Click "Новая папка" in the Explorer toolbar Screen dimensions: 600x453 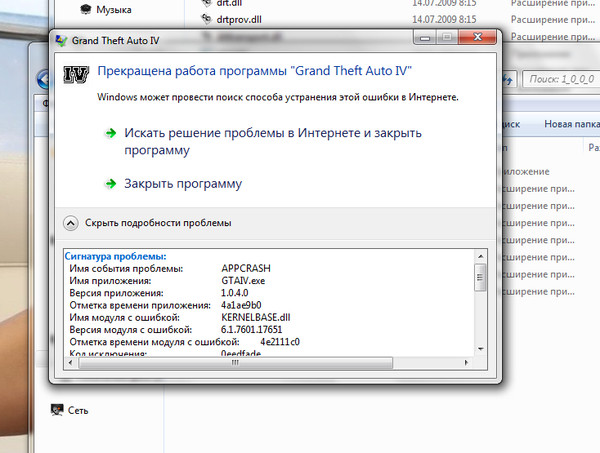pos(572,124)
